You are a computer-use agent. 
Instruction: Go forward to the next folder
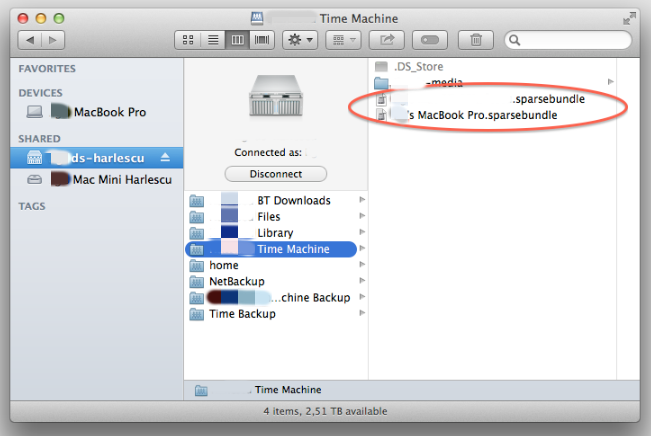click(54, 40)
